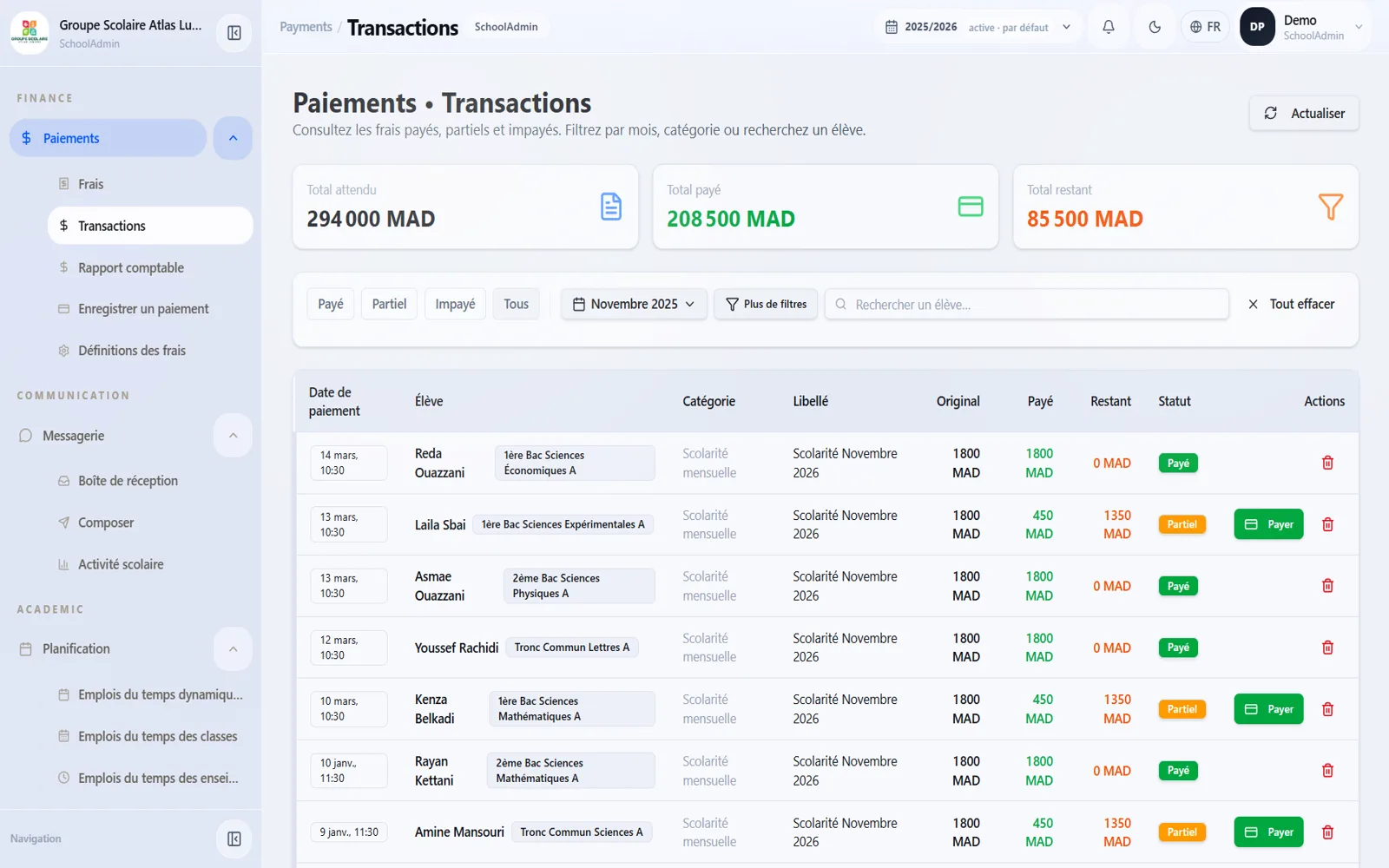
Task: Click the 85 500 MAD remaining value
Action: click(x=1085, y=219)
